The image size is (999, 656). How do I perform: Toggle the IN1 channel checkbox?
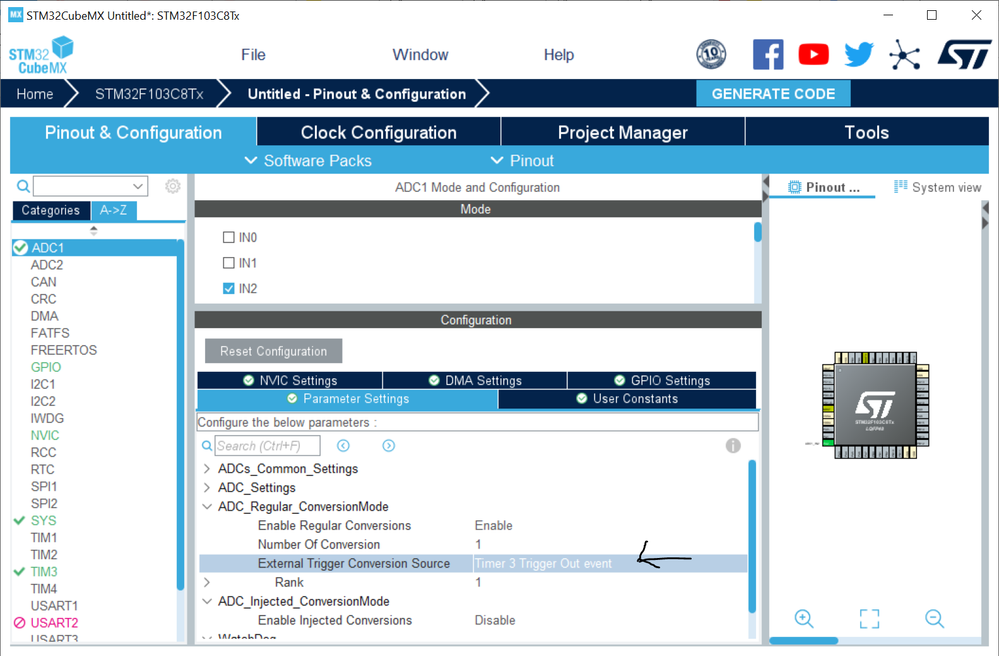click(x=229, y=263)
